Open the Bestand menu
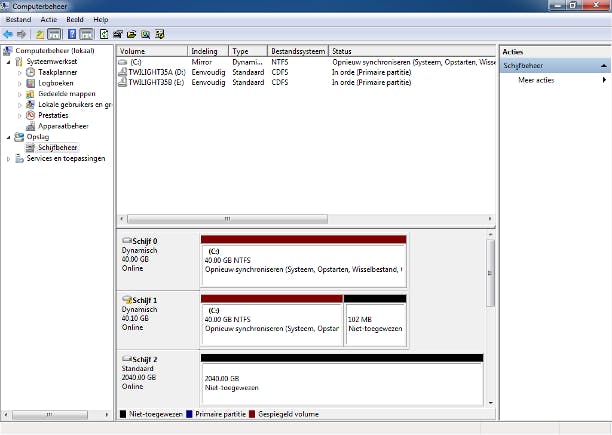 tap(18, 20)
